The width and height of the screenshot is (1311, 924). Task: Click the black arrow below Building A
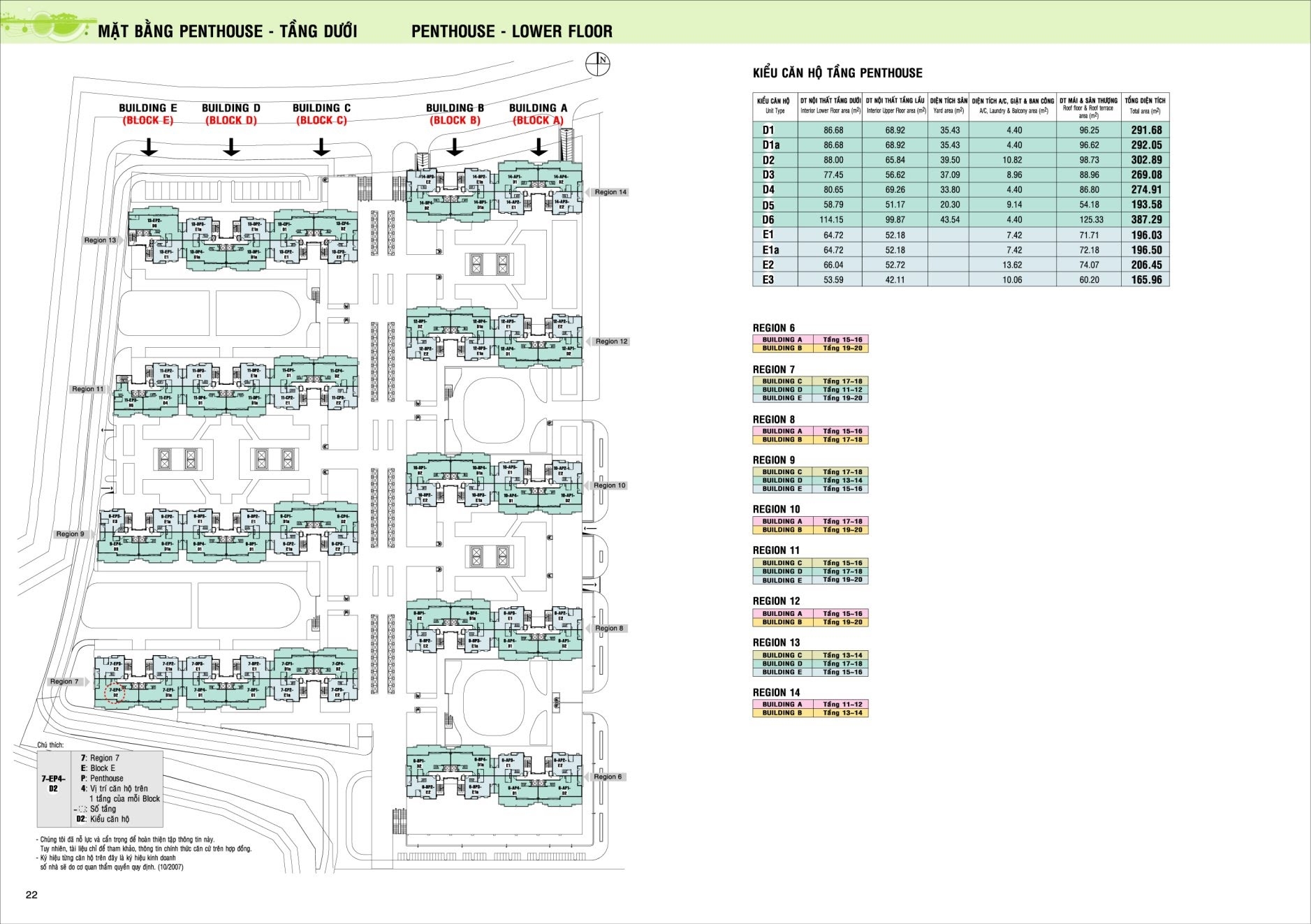pos(539,147)
